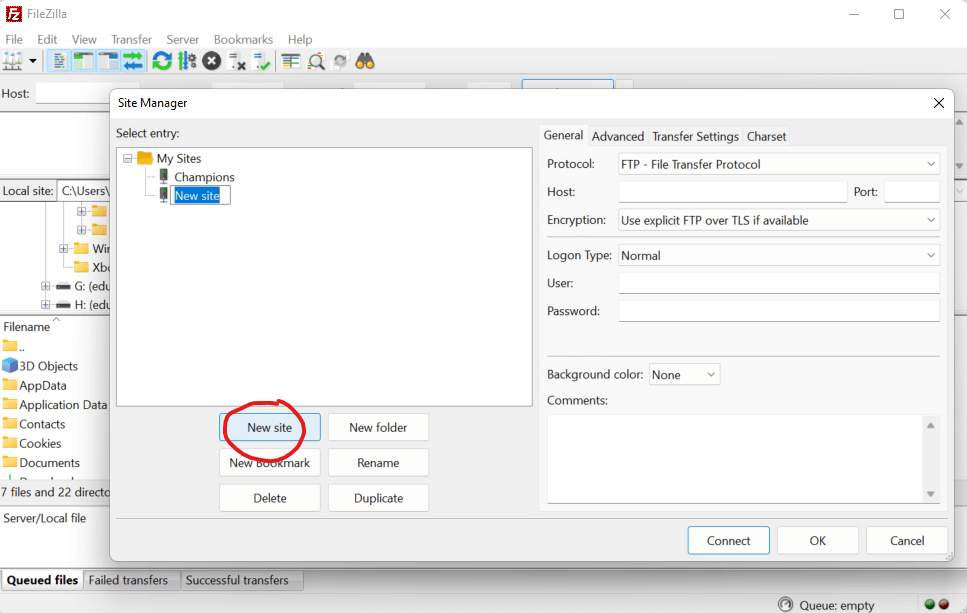The image size is (967, 613).
Task: Collapse the My Sites tree node
Action: click(128, 158)
